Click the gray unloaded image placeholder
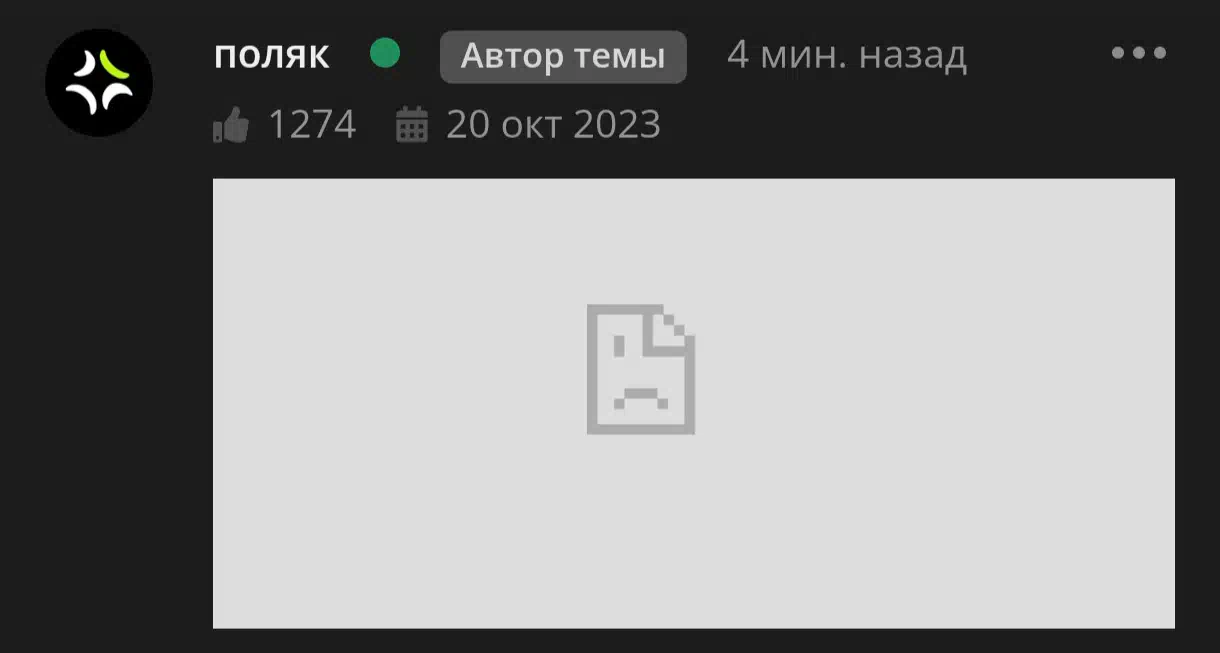This screenshot has height=653, width=1220. [694, 404]
